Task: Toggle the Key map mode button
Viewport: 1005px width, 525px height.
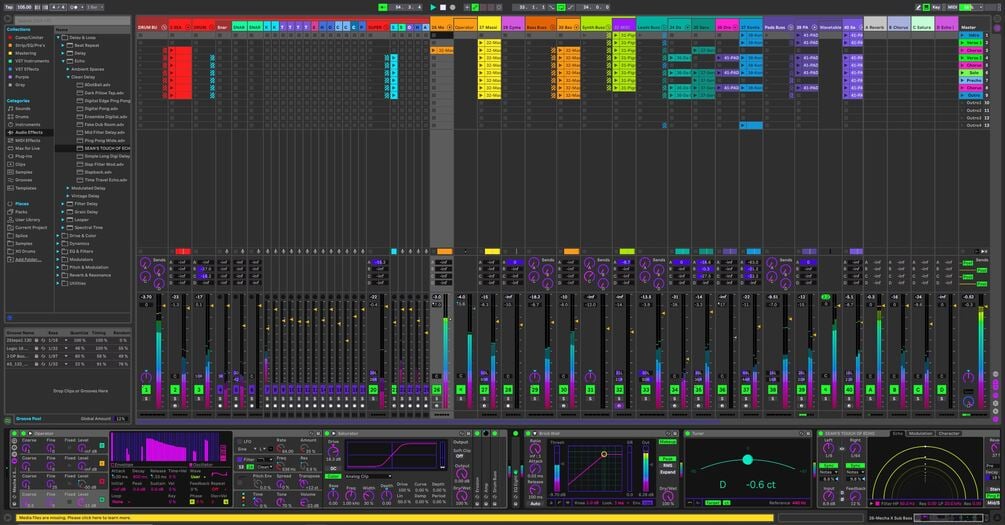Action: (936, 7)
